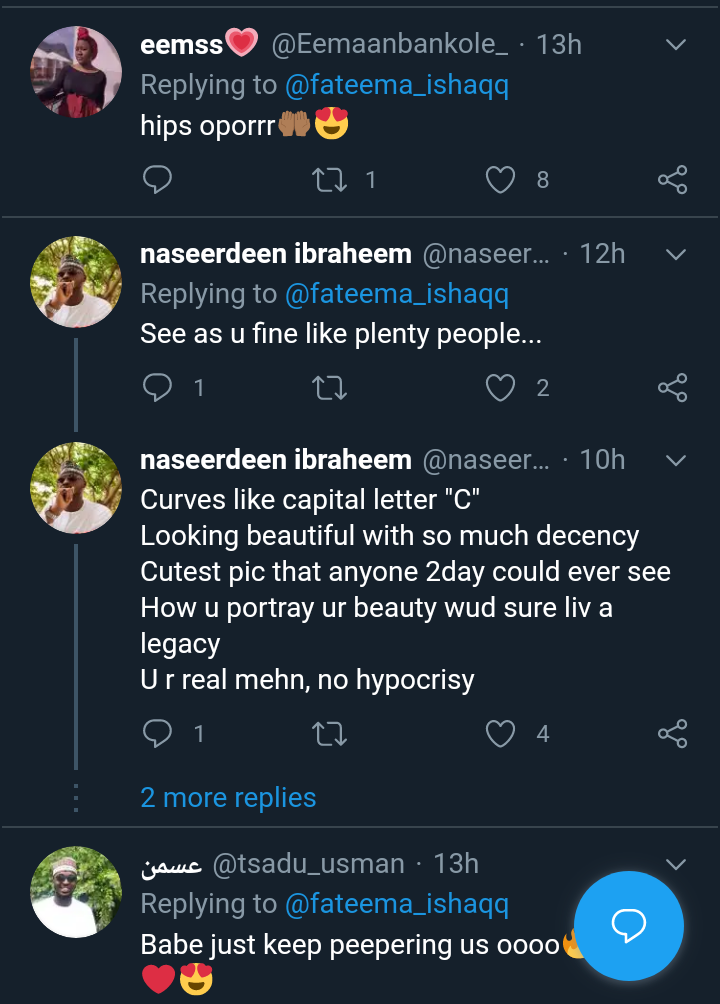Retweet the "See as u fine" tweet
The image size is (720, 1004).
click(328, 388)
